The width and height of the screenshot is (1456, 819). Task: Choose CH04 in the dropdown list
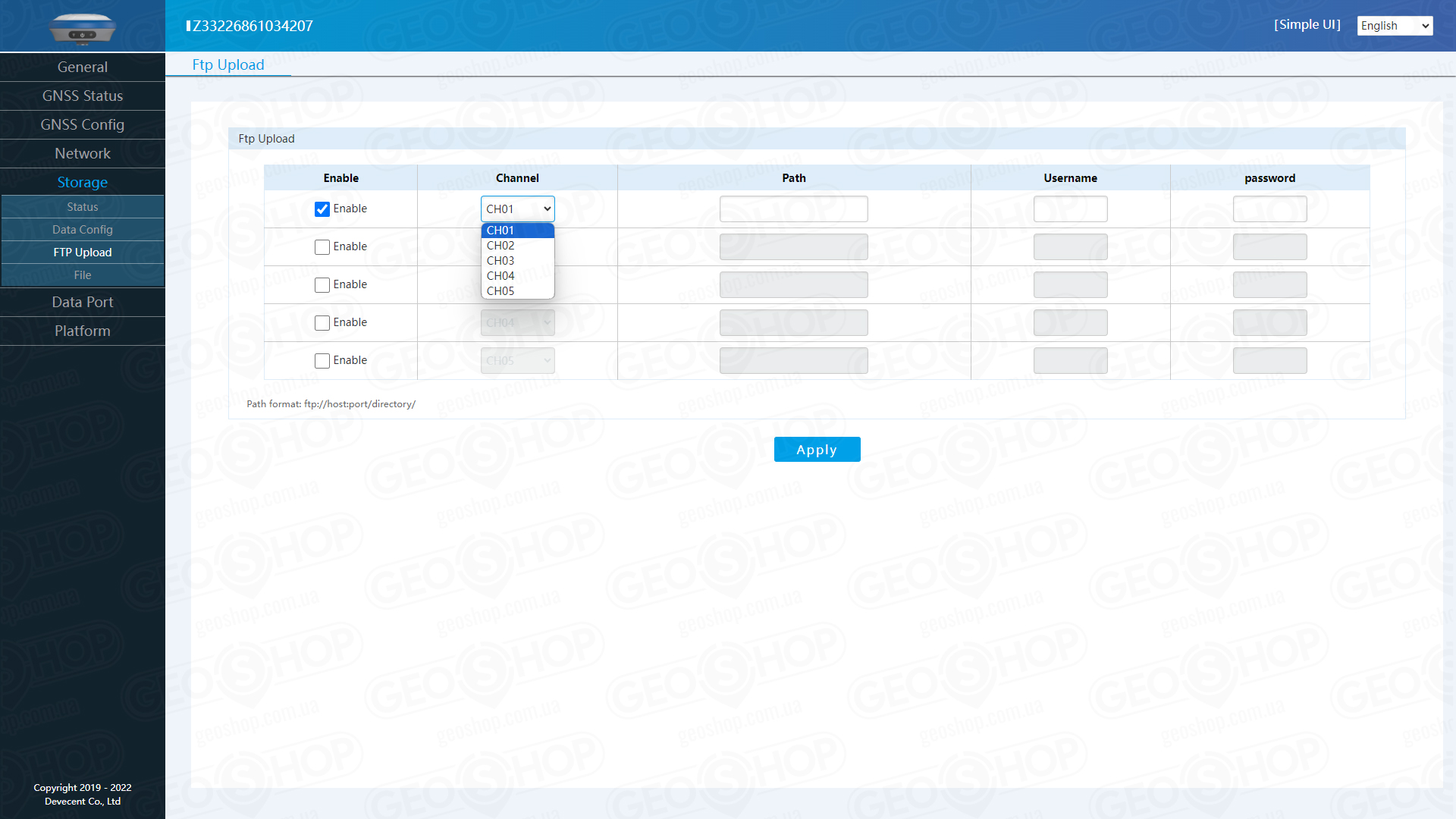(518, 276)
